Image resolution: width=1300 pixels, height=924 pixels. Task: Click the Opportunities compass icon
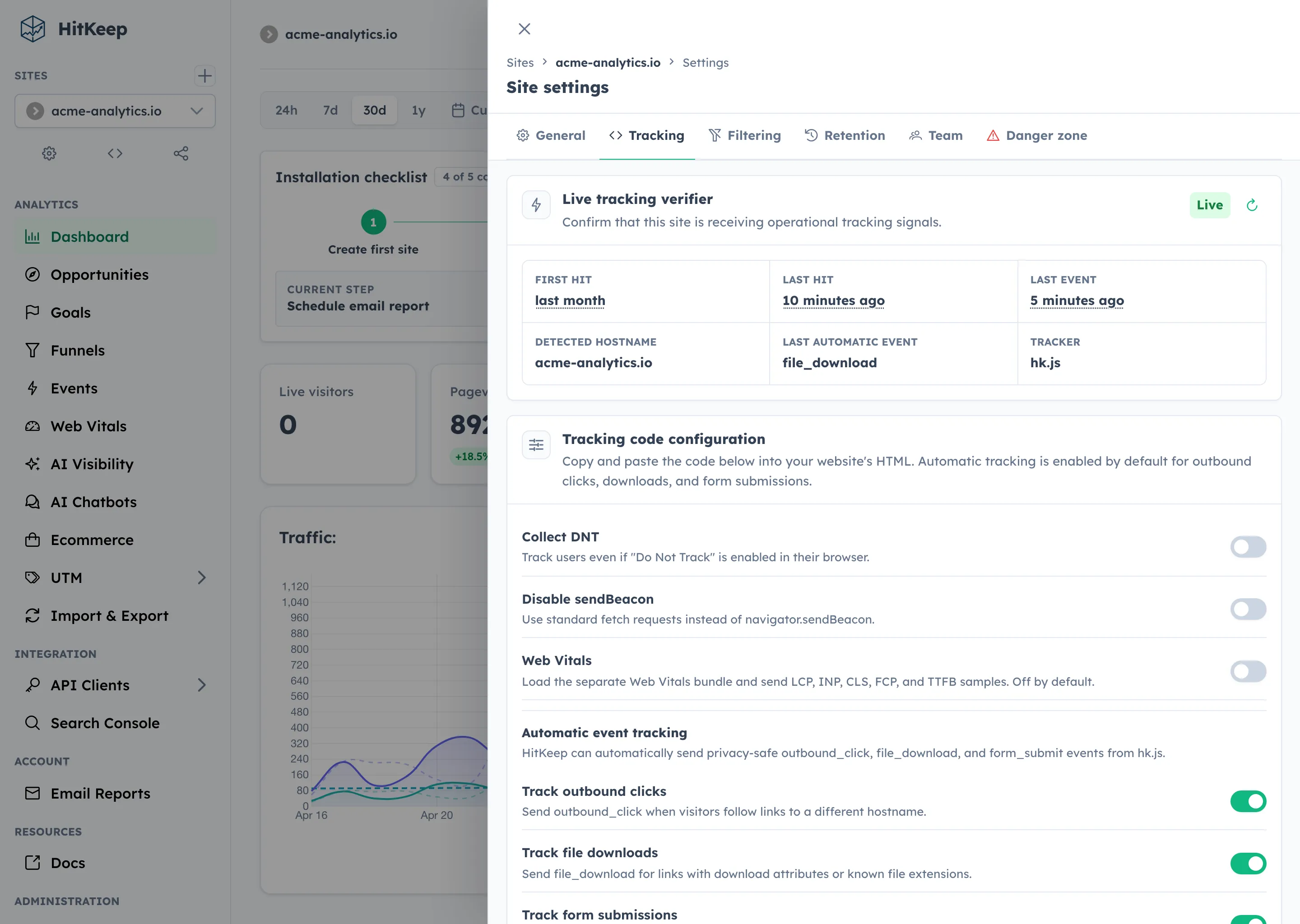click(x=32, y=275)
